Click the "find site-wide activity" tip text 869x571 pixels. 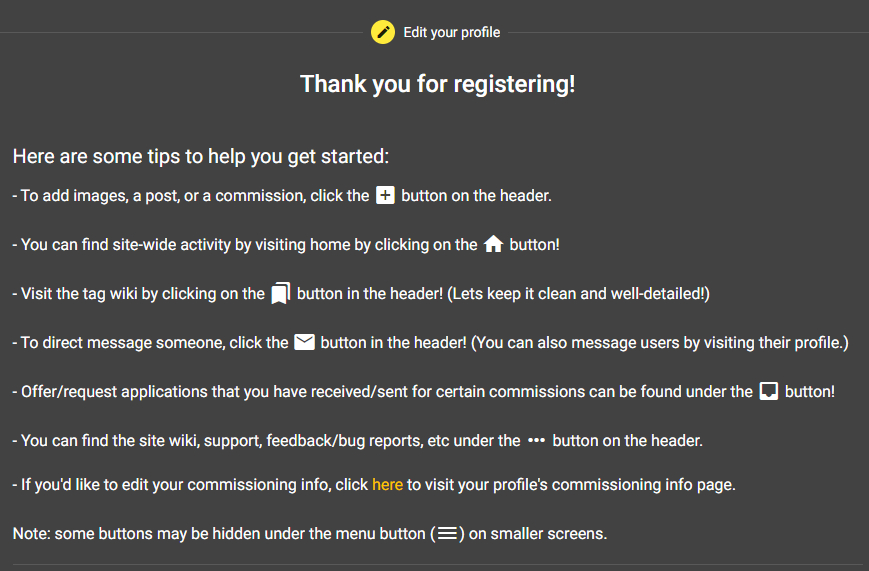click(x=200, y=245)
